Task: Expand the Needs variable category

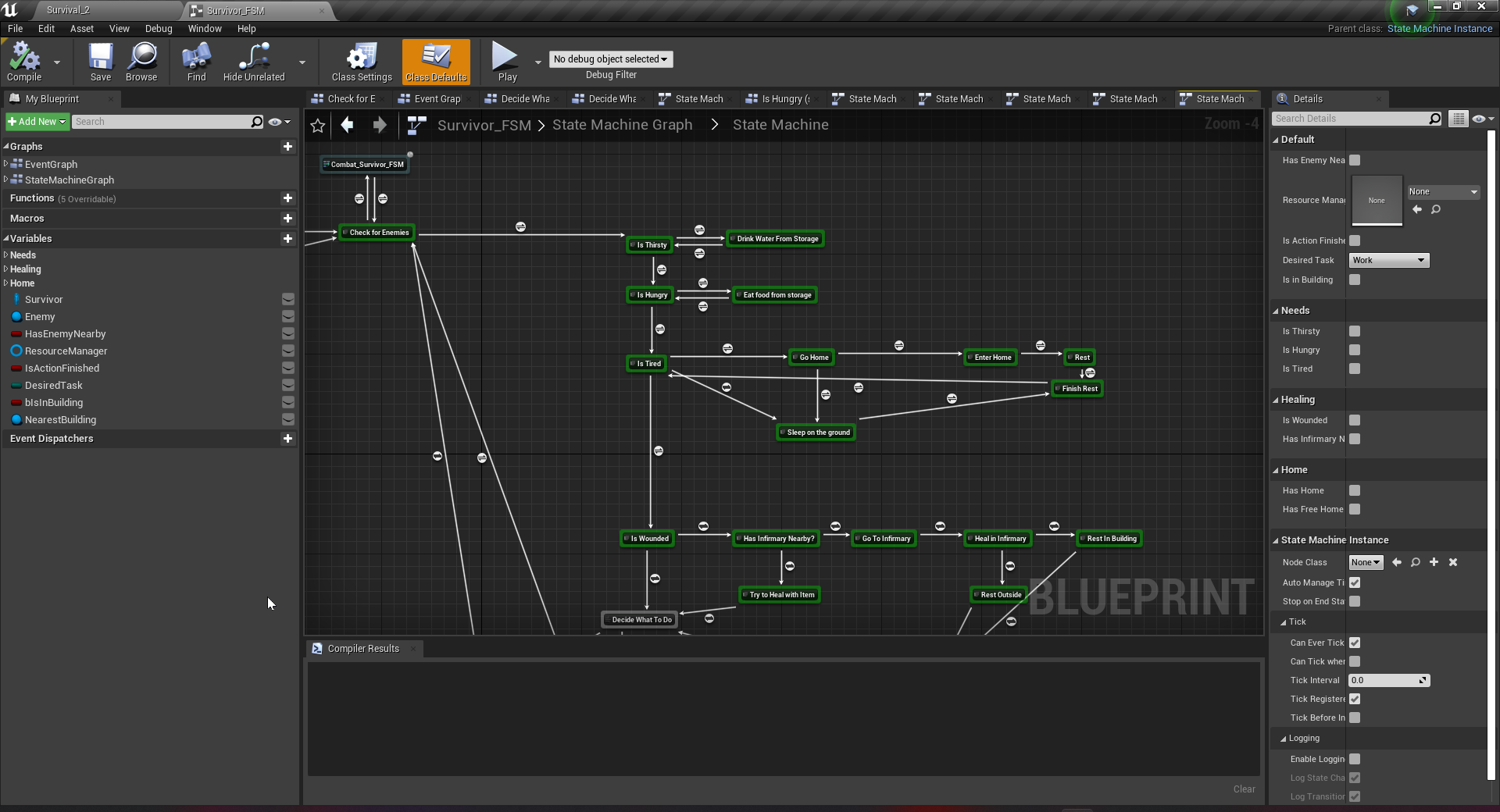Action: click(x=6, y=255)
